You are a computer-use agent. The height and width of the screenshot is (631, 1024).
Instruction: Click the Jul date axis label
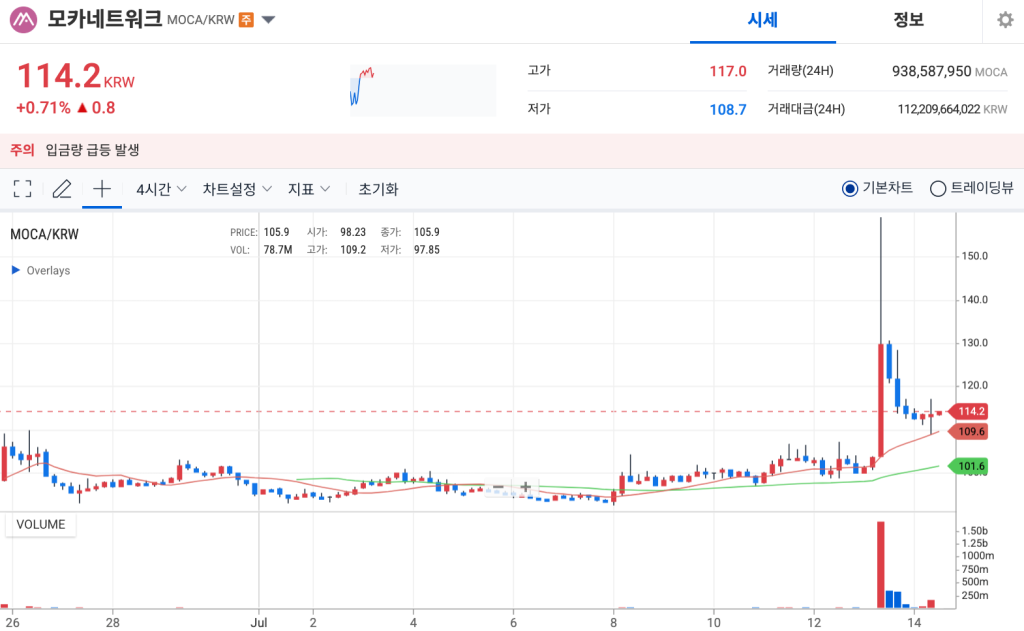(x=259, y=623)
